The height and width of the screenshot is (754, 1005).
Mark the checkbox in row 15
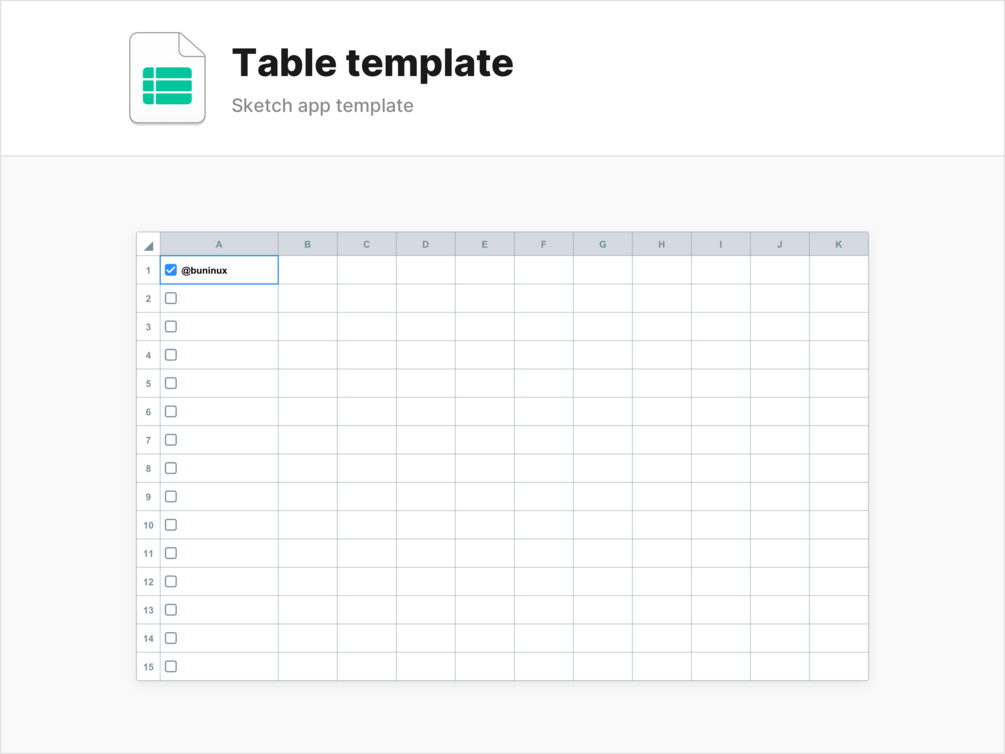[171, 666]
